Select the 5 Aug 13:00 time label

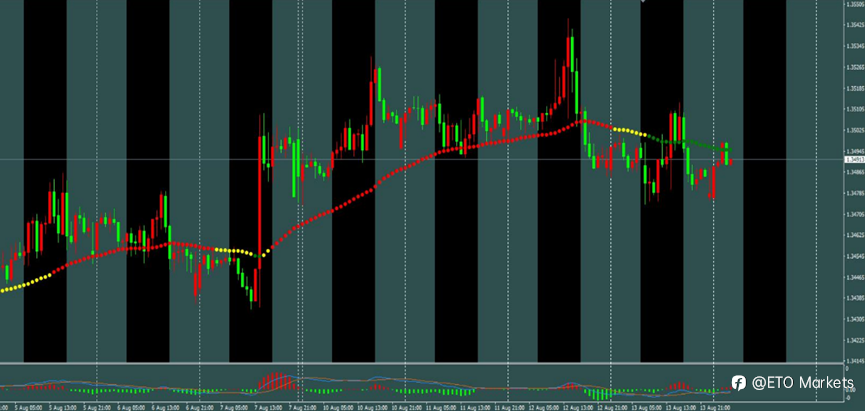[62, 408]
